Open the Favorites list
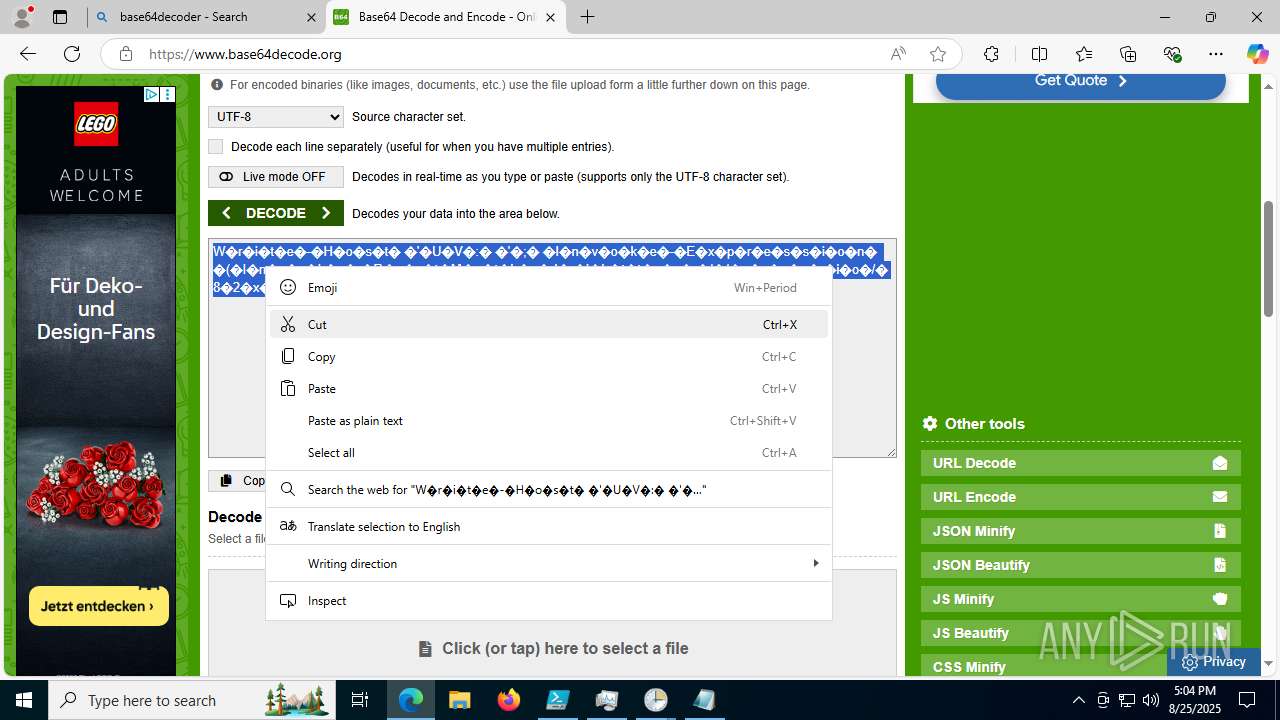The image size is (1280, 720). click(x=1084, y=54)
